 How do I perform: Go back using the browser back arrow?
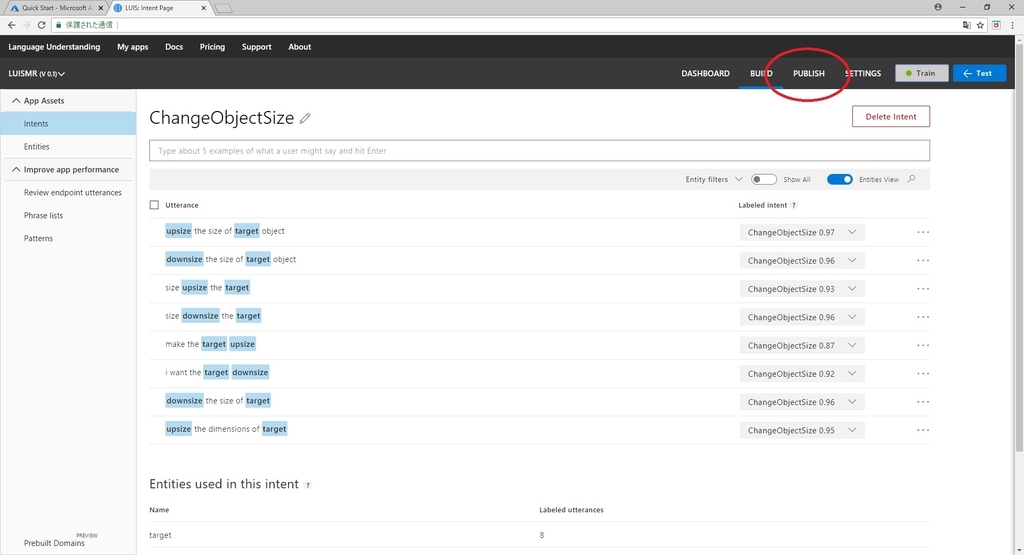click(x=12, y=25)
